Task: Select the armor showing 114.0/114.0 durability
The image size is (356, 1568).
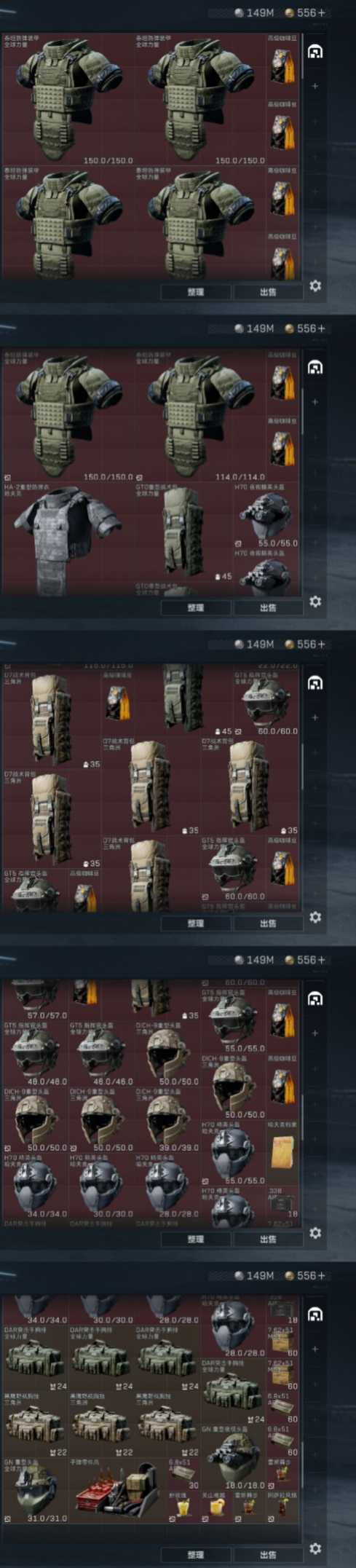Action: pyautogui.click(x=199, y=416)
